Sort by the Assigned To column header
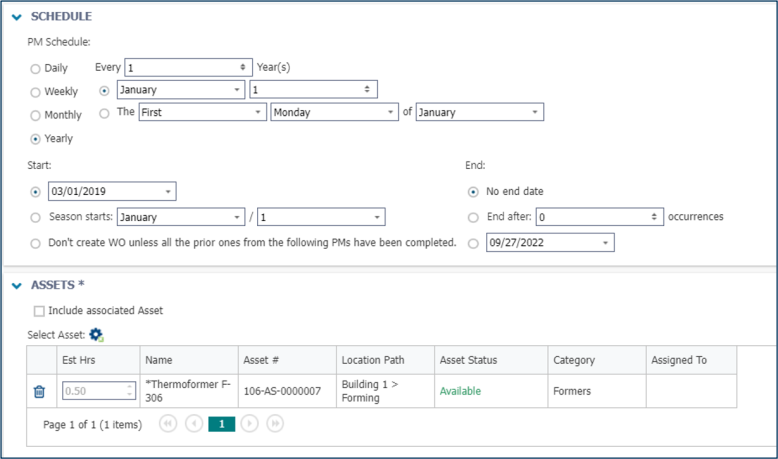The image size is (778, 459). pos(679,360)
